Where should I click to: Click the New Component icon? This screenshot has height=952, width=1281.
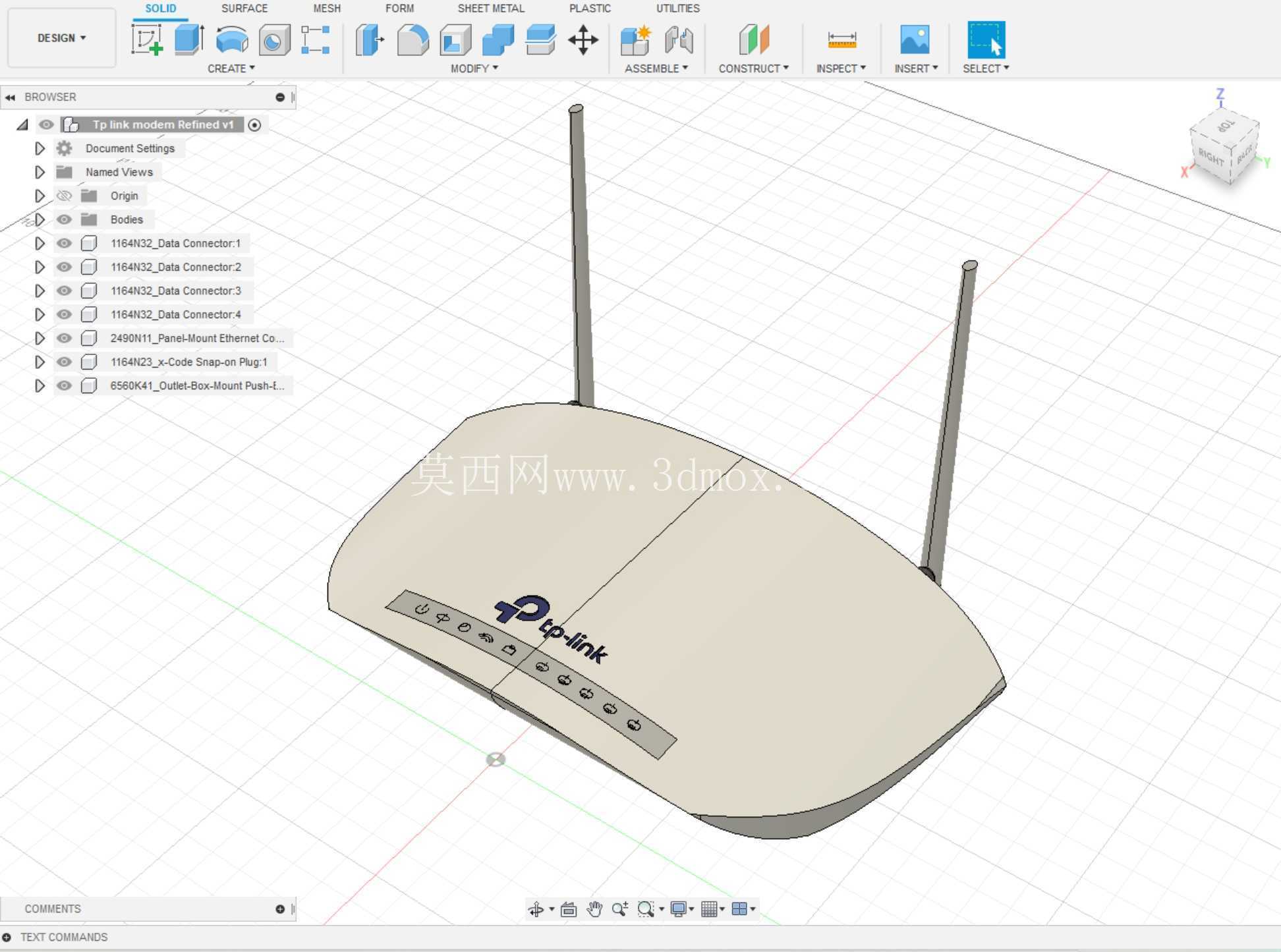[636, 40]
